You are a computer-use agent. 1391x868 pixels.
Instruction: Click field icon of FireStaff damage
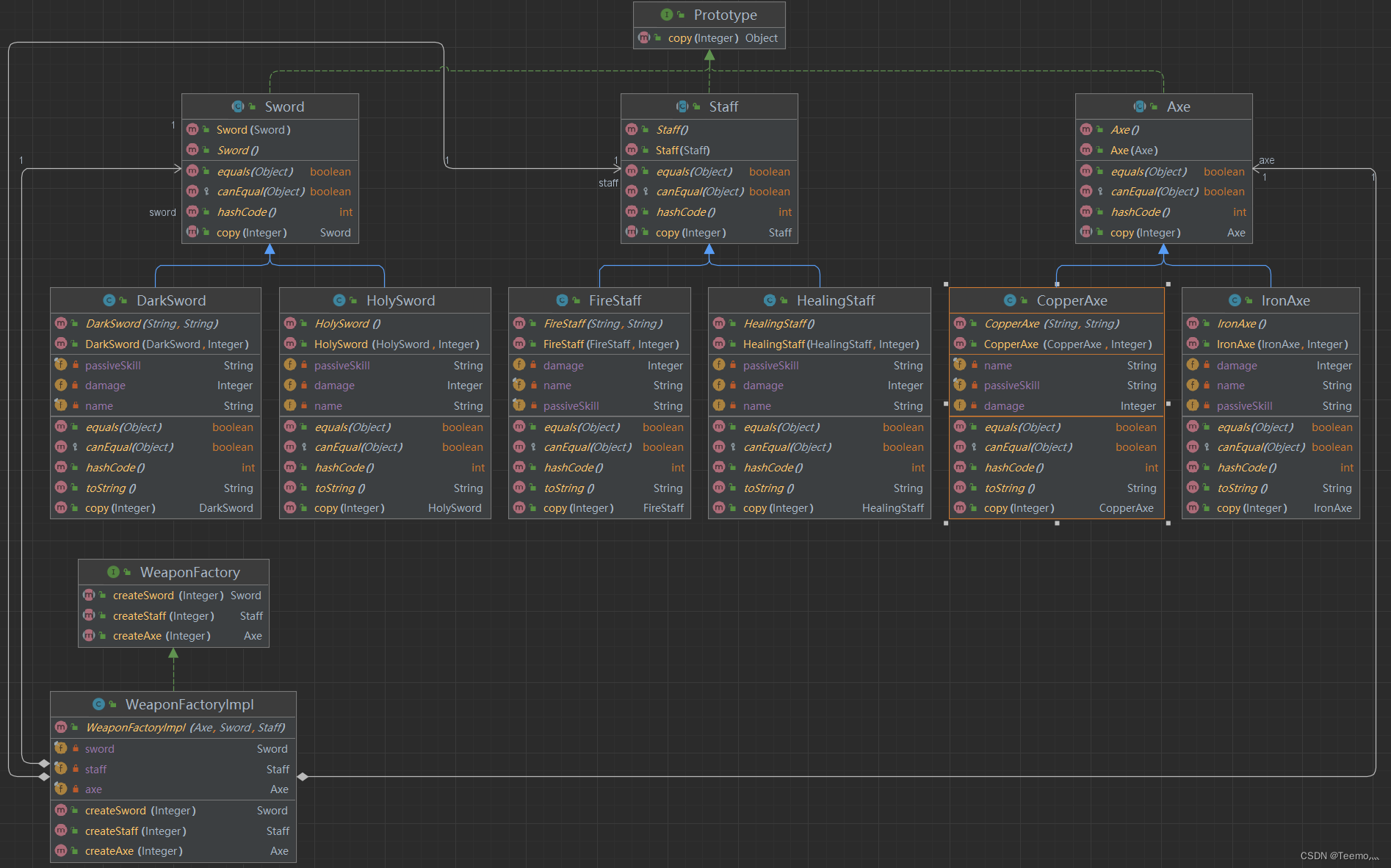click(x=519, y=365)
